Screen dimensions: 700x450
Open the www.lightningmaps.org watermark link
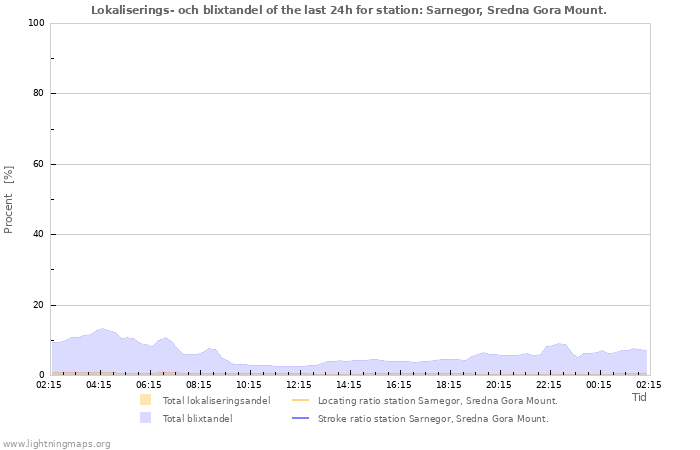(x=56, y=443)
